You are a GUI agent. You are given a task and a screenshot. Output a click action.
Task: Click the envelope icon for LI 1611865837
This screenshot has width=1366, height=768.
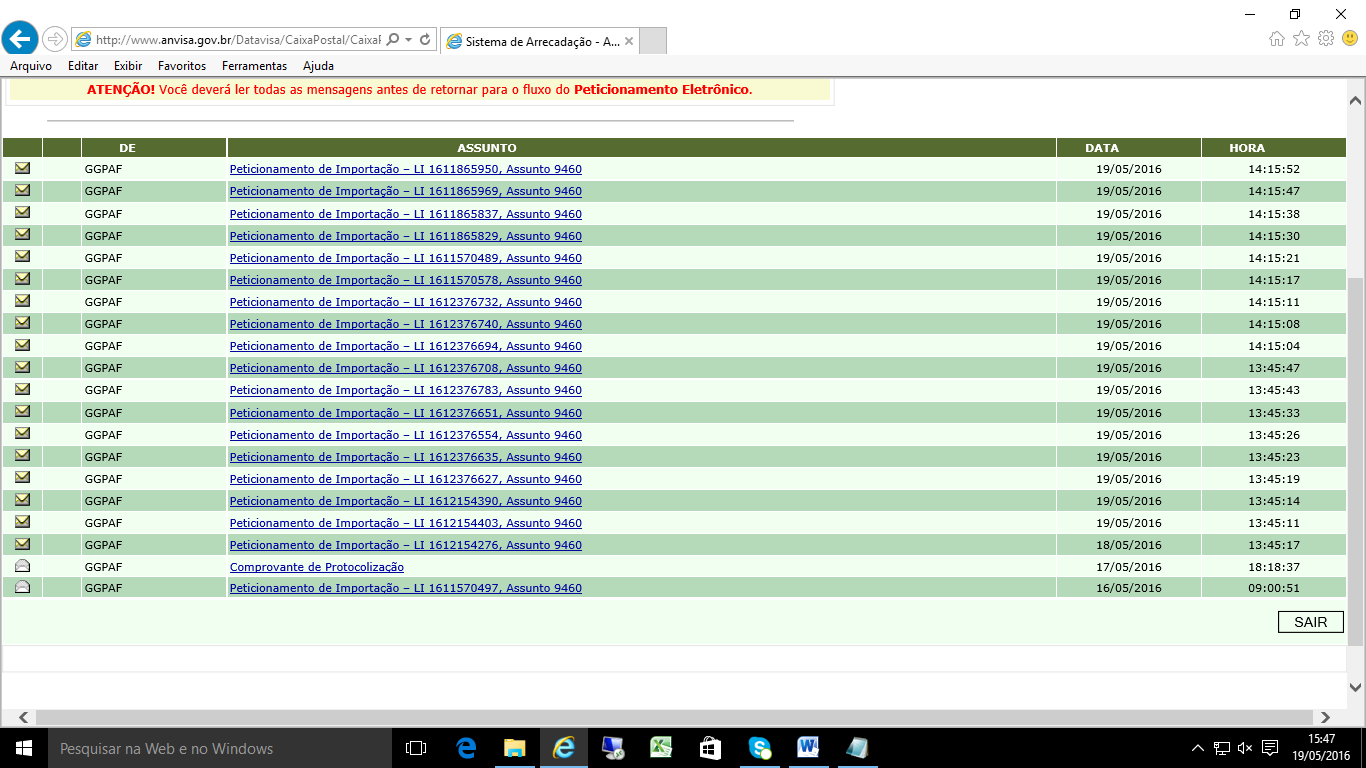(x=22, y=212)
